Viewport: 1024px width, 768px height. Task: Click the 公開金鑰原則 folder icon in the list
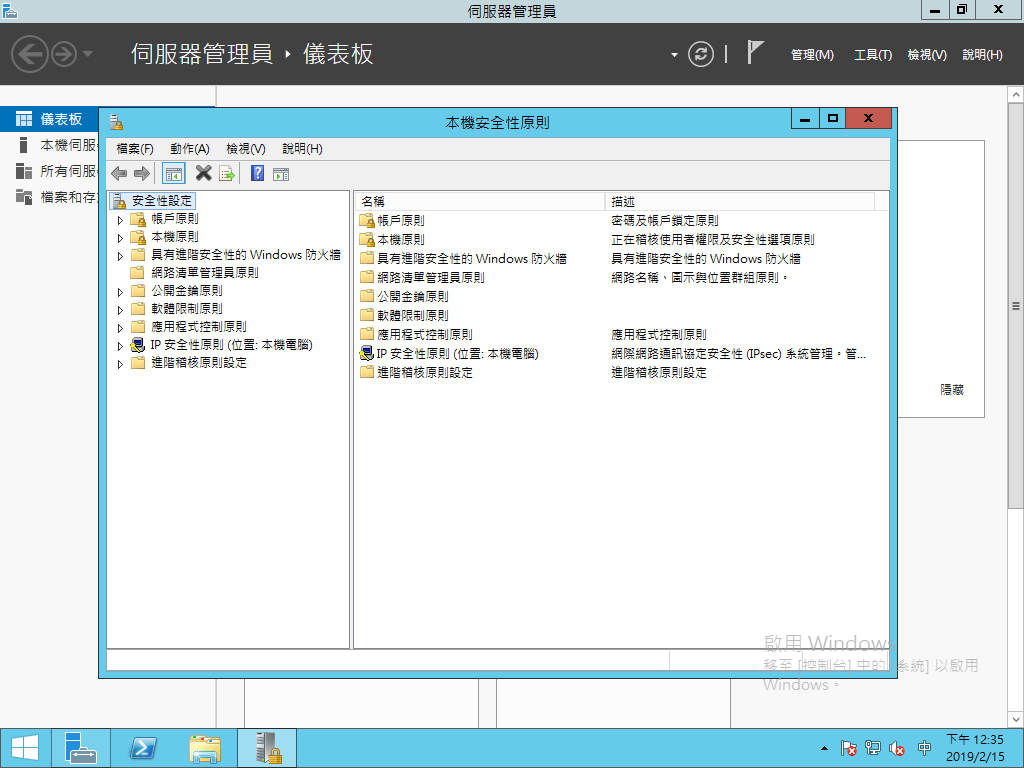point(367,296)
